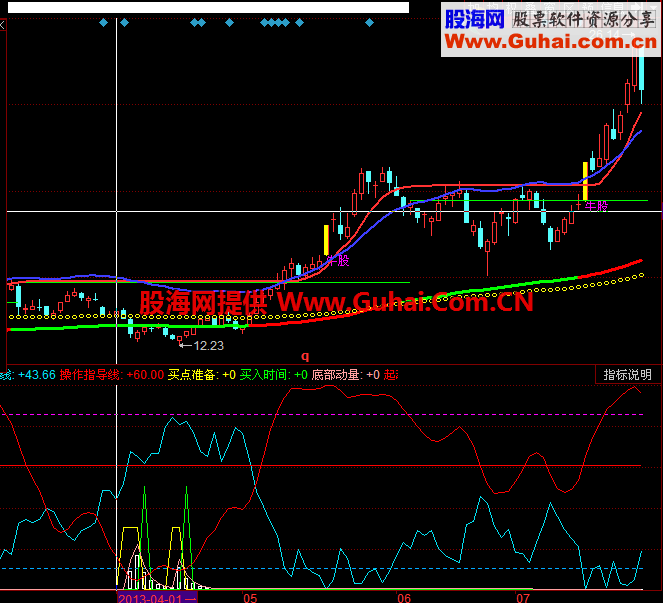Click the red q marker below the candlesticks
Viewport: 663px width, 603px height.
pos(305,356)
